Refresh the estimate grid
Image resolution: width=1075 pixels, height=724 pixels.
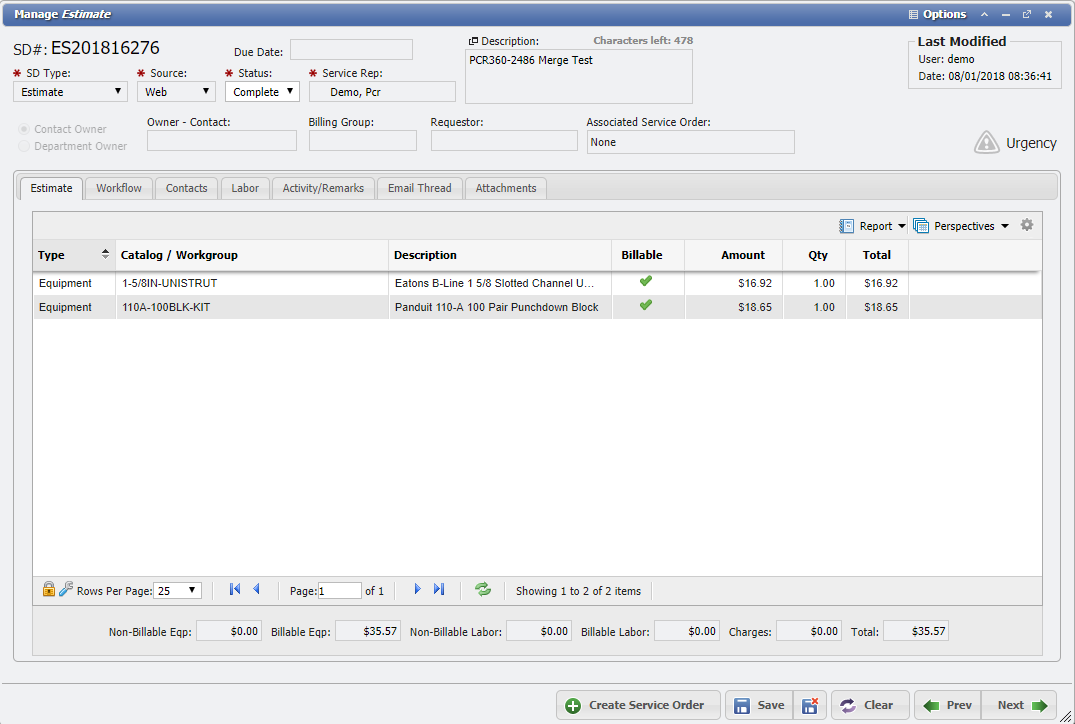483,590
